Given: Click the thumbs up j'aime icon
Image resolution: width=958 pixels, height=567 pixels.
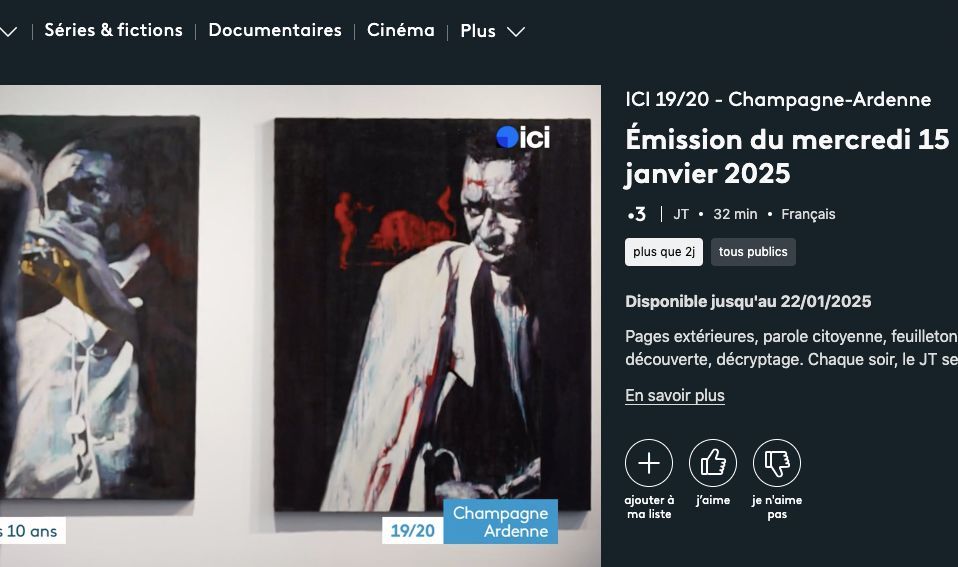Looking at the screenshot, I should (713, 463).
